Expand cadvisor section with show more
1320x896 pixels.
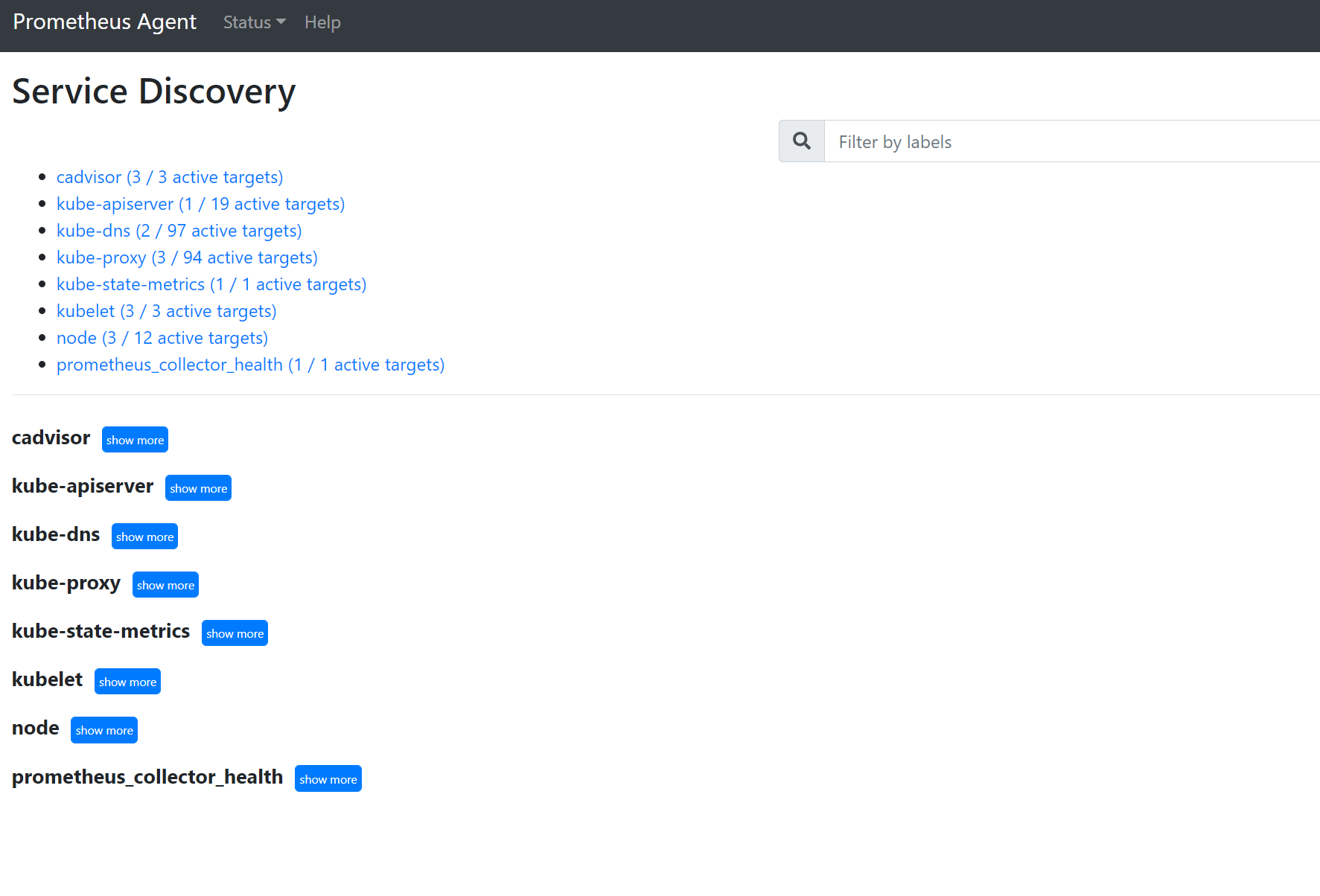(x=135, y=440)
